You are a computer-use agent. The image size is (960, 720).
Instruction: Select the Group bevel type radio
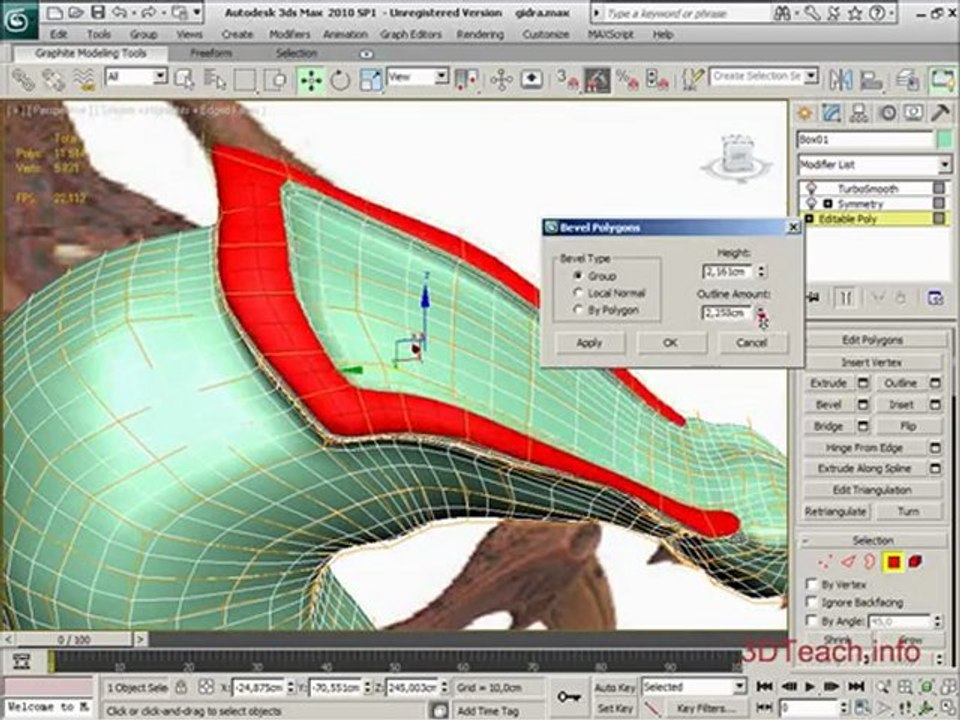577,276
